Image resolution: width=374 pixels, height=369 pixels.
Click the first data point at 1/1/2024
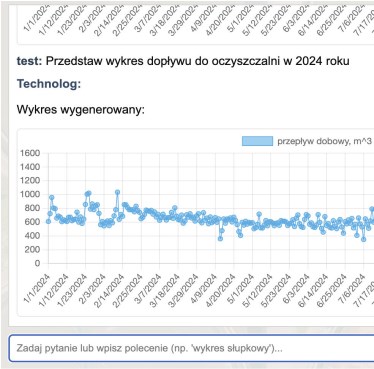click(x=48, y=221)
